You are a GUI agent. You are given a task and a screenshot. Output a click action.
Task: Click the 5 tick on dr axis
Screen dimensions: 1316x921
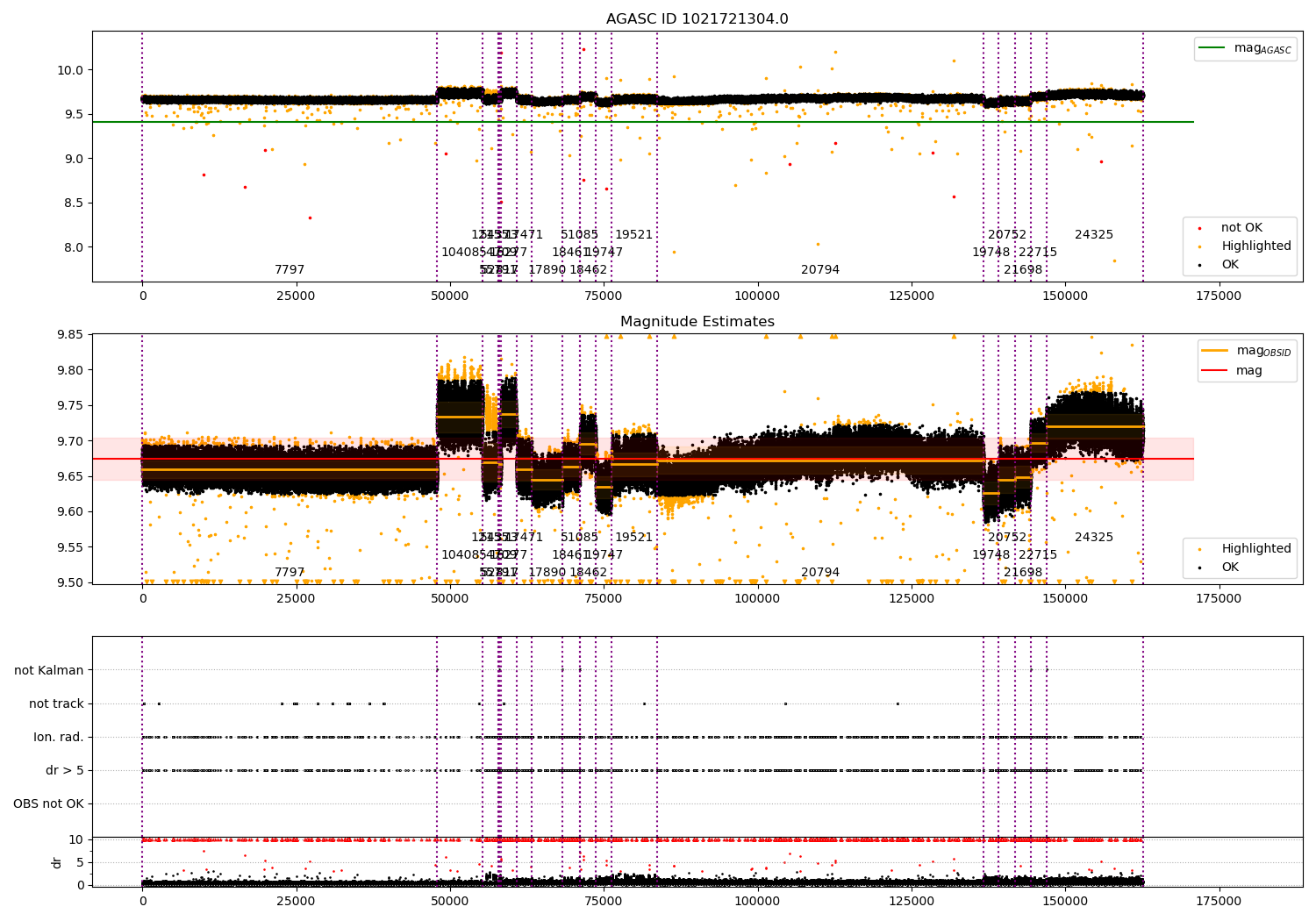[x=80, y=863]
